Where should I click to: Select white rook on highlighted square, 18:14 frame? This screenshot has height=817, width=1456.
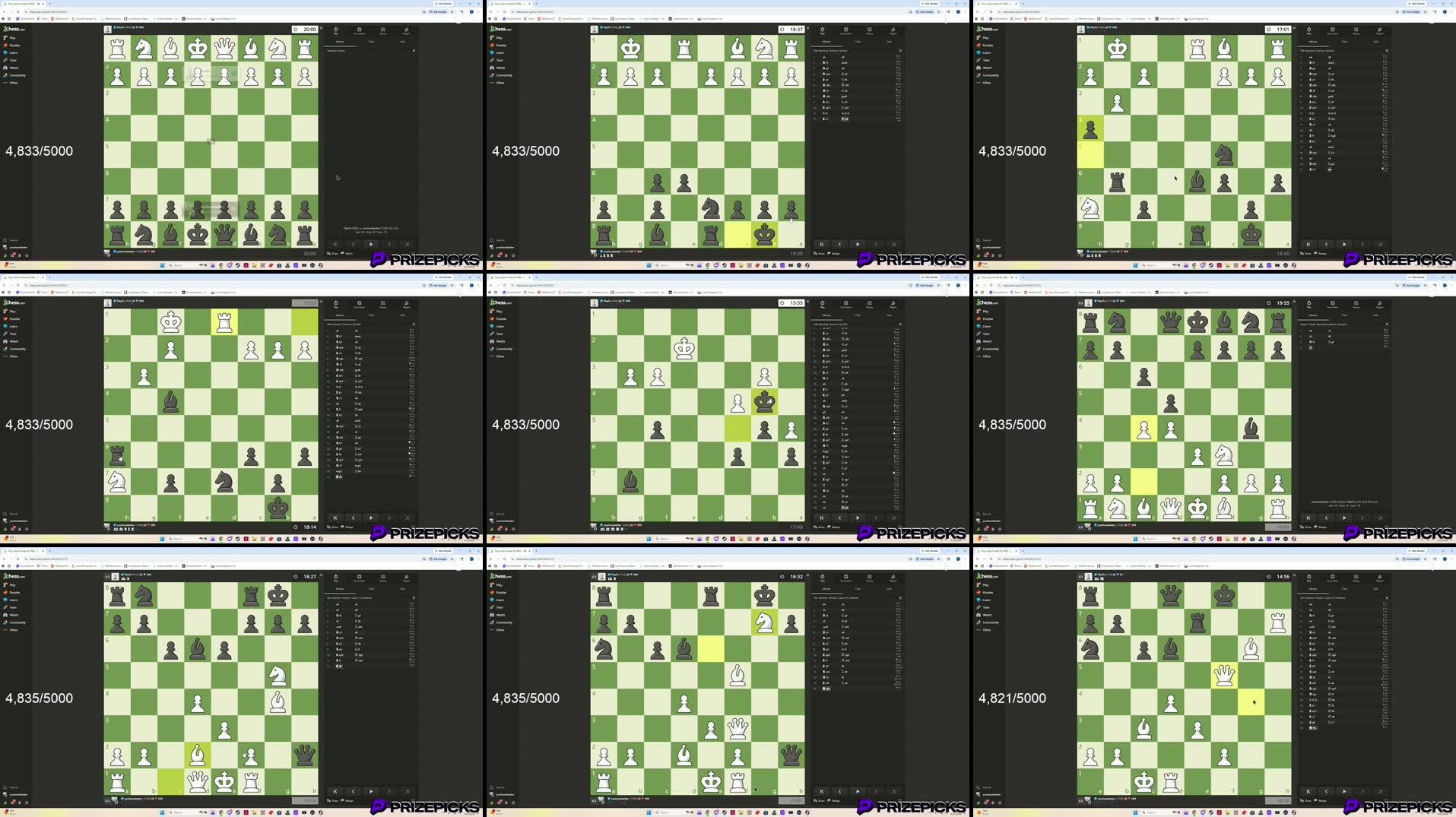coord(224,322)
